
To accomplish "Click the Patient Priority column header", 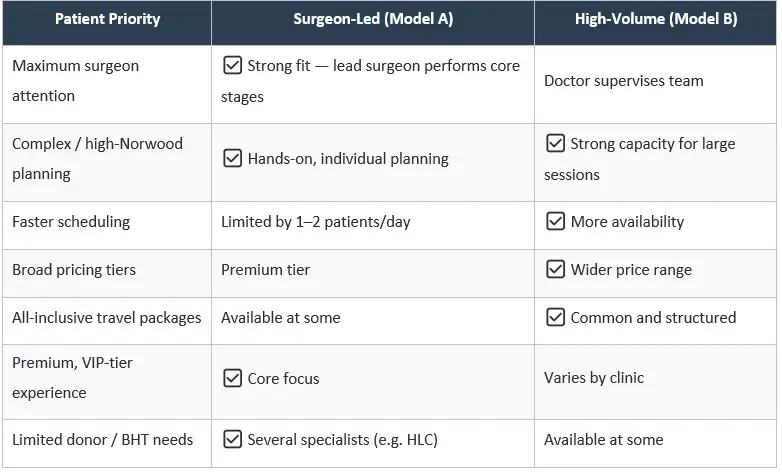I will point(107,19).
